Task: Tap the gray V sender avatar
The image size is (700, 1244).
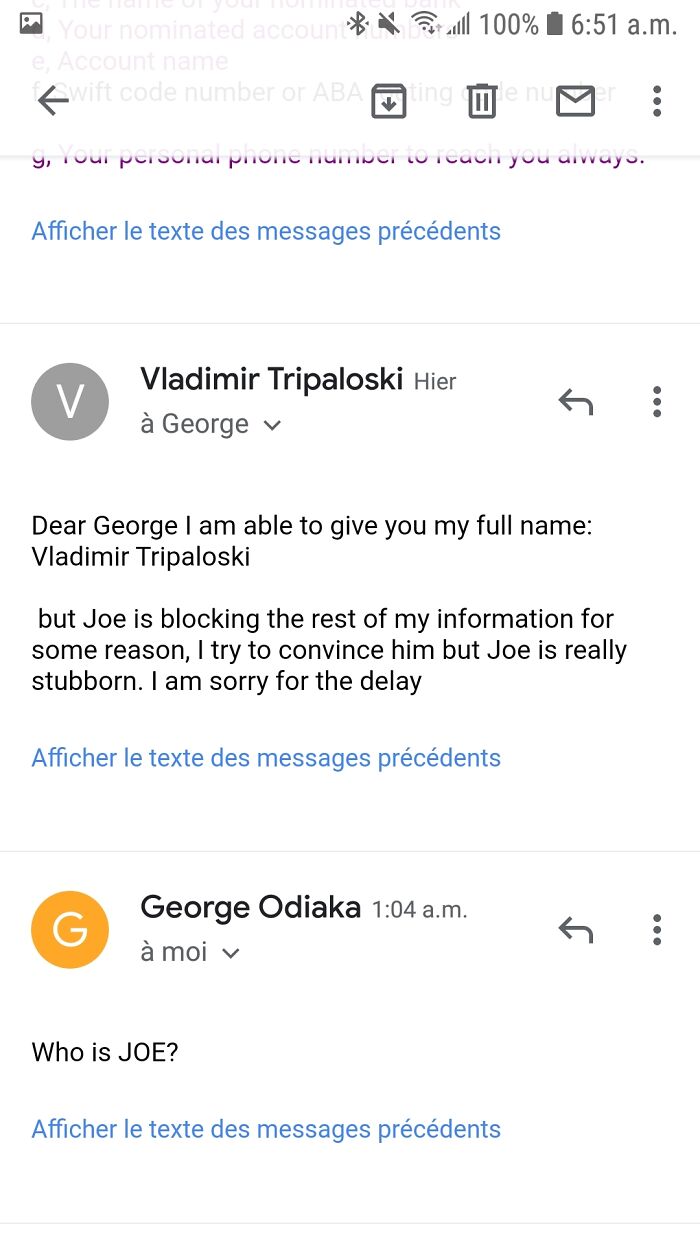Action: pos(70,402)
